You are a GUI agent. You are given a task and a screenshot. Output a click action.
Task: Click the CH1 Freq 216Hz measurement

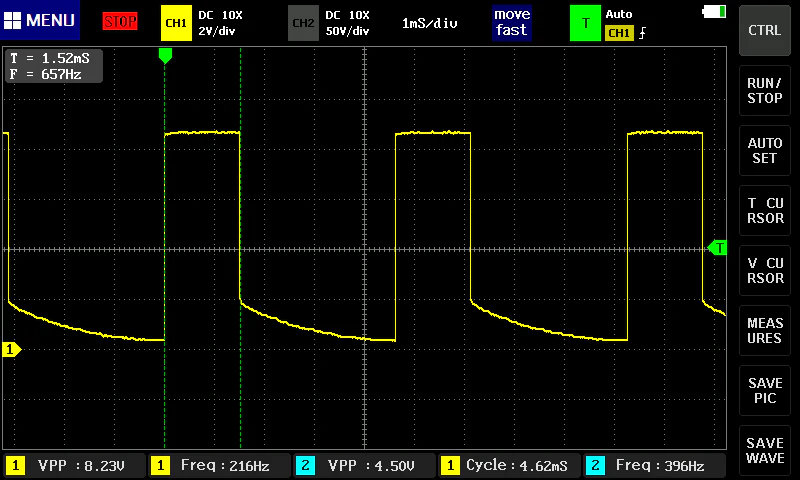(219, 466)
